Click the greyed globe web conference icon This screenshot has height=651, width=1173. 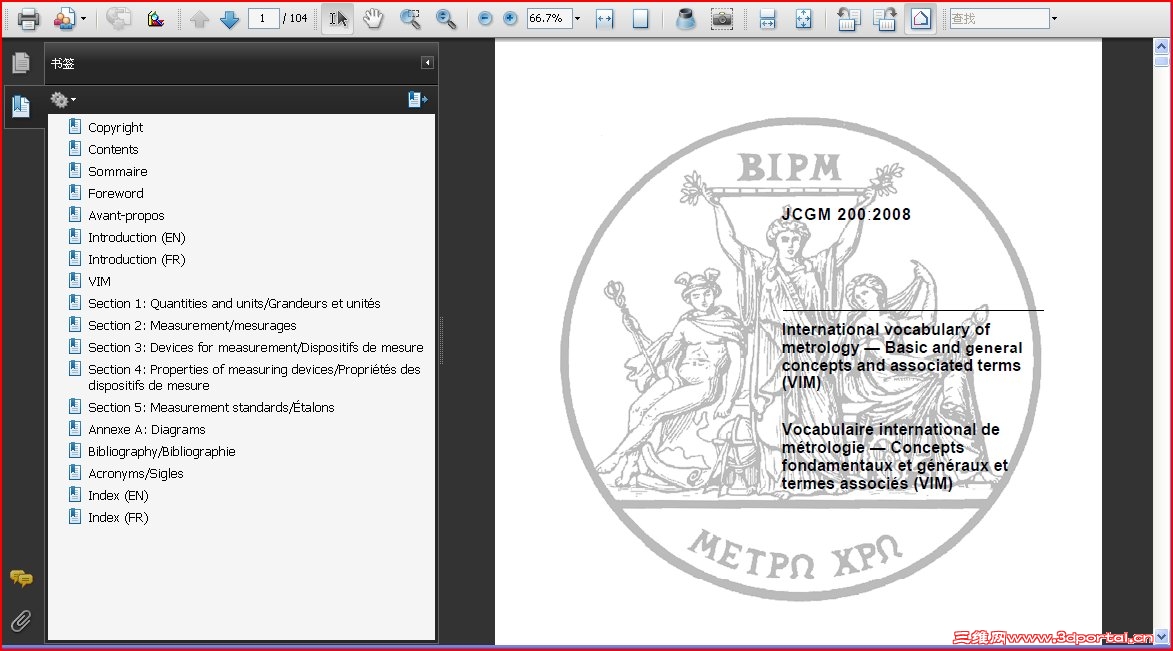(x=117, y=19)
